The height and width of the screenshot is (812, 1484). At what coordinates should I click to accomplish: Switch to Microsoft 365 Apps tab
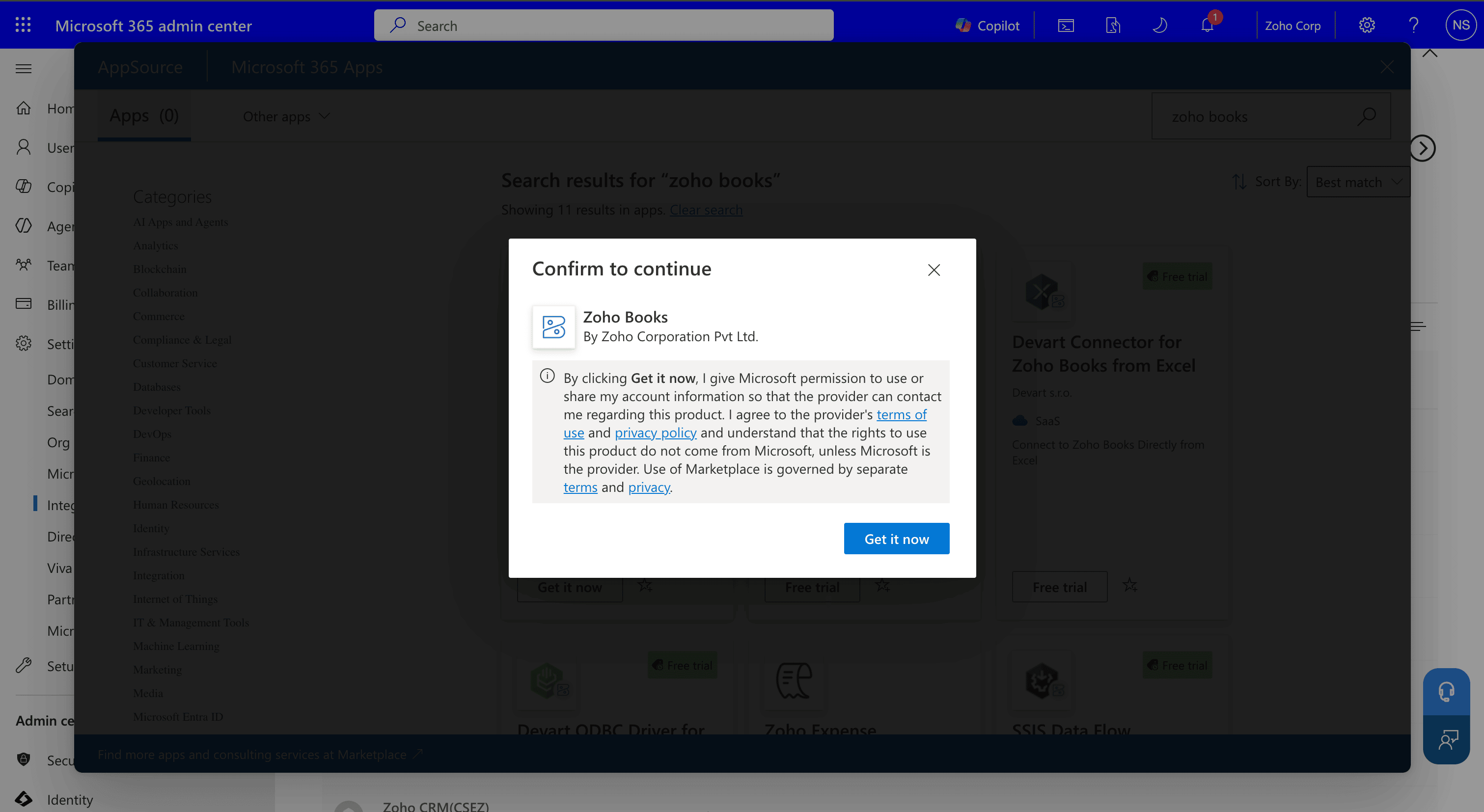click(x=307, y=67)
